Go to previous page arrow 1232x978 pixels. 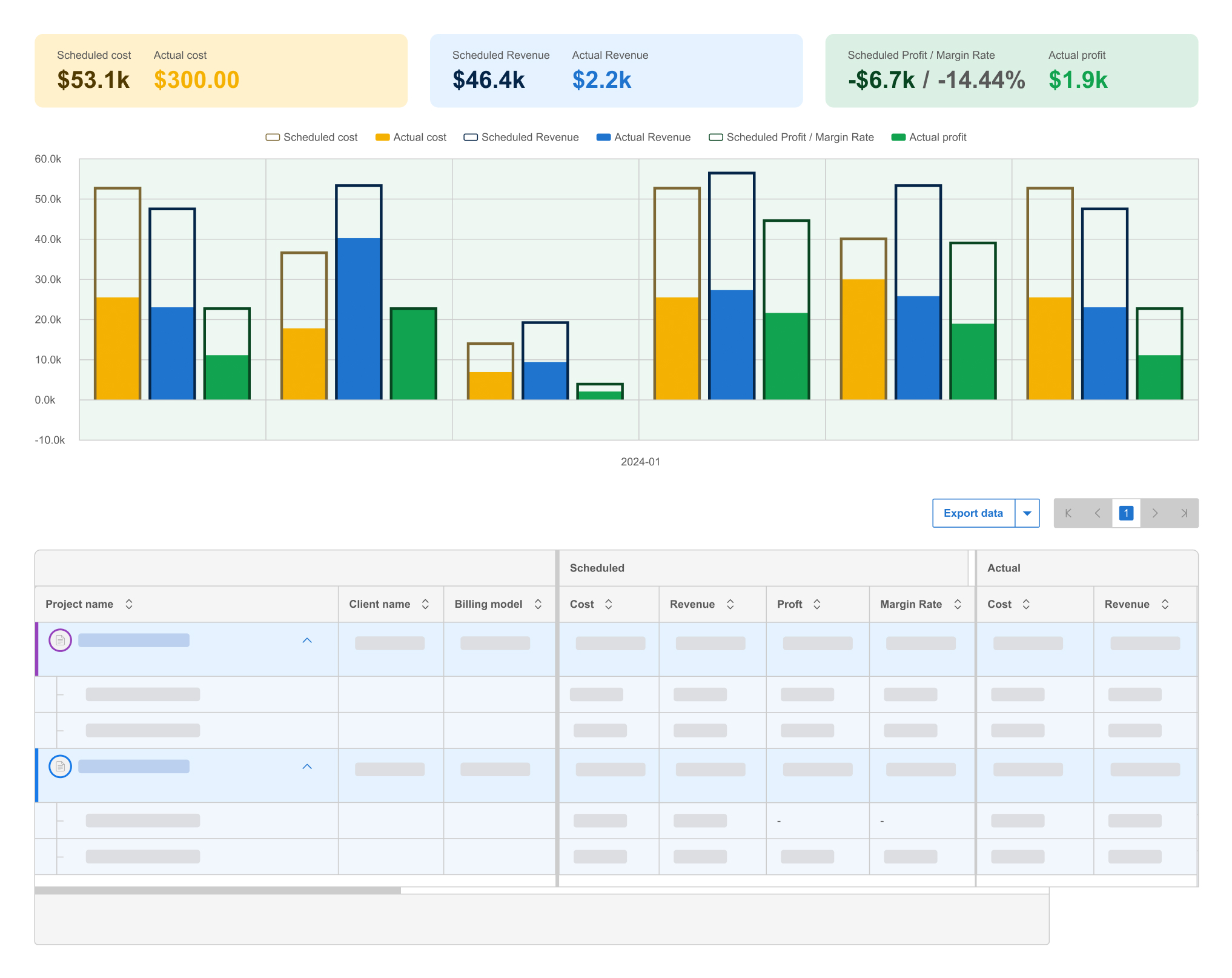coord(1097,513)
